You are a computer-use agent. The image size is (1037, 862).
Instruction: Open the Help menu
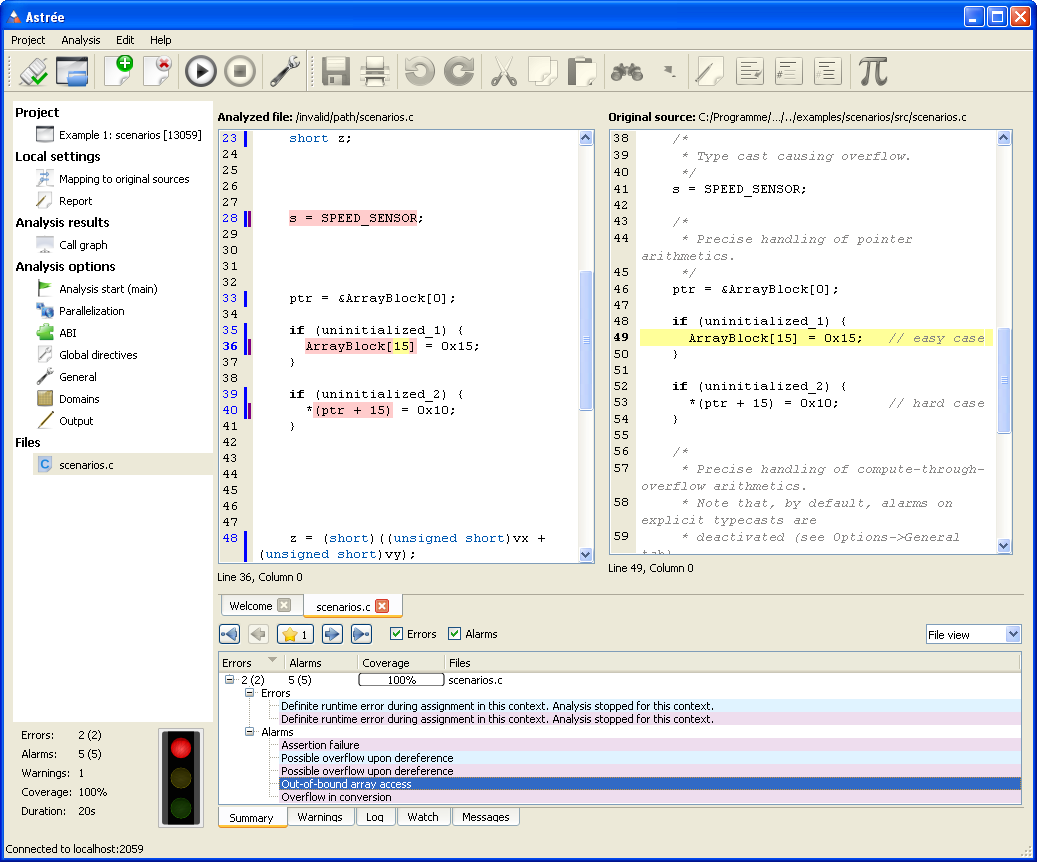pyautogui.click(x=160, y=40)
